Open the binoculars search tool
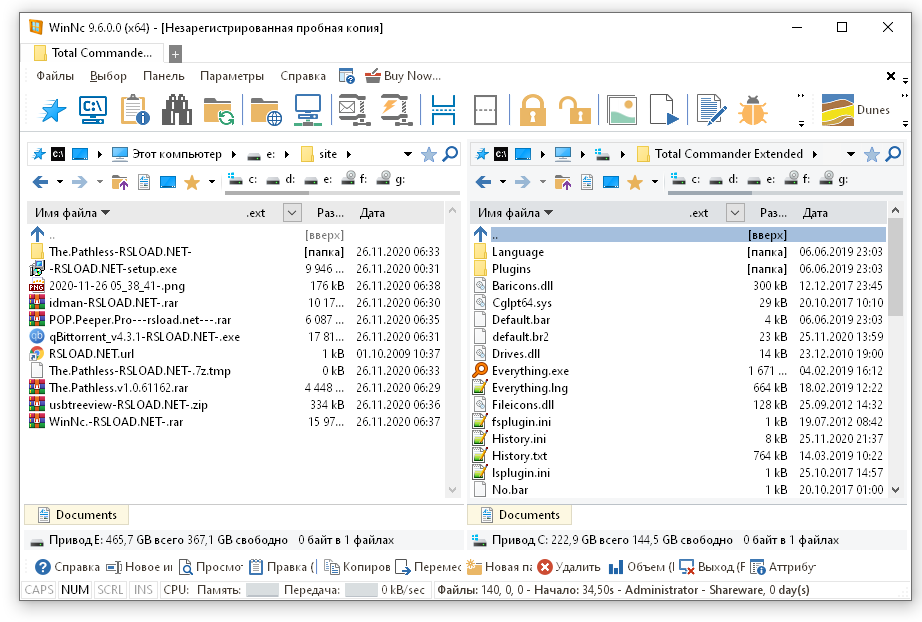The image size is (922, 622). coord(177,110)
